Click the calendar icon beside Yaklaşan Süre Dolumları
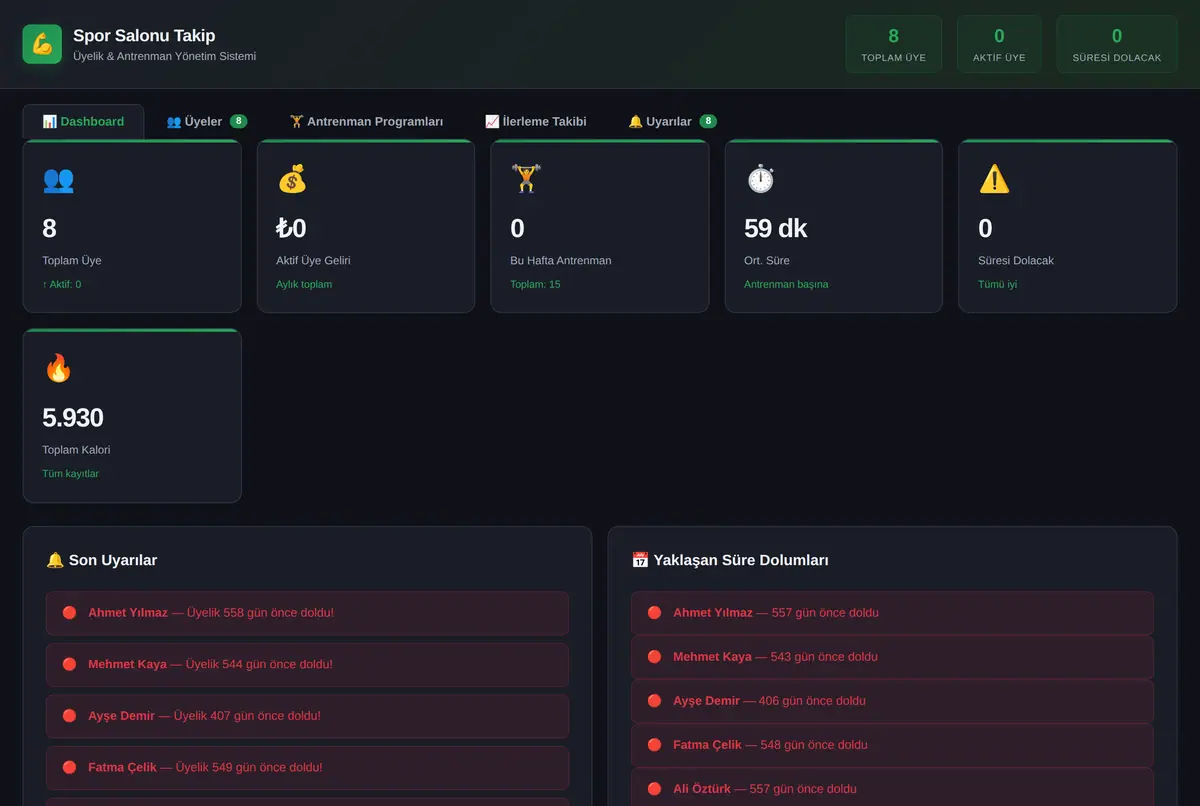 coord(640,560)
